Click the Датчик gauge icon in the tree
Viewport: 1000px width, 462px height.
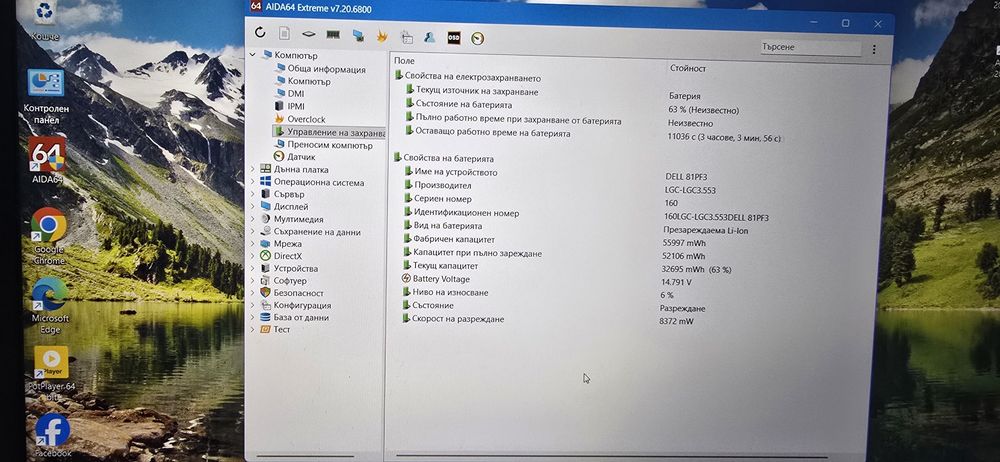click(278, 156)
